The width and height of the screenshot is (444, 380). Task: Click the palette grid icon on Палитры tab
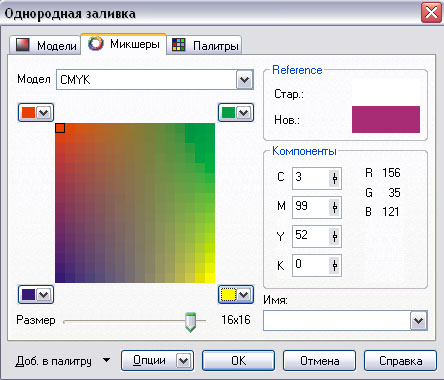point(179,45)
